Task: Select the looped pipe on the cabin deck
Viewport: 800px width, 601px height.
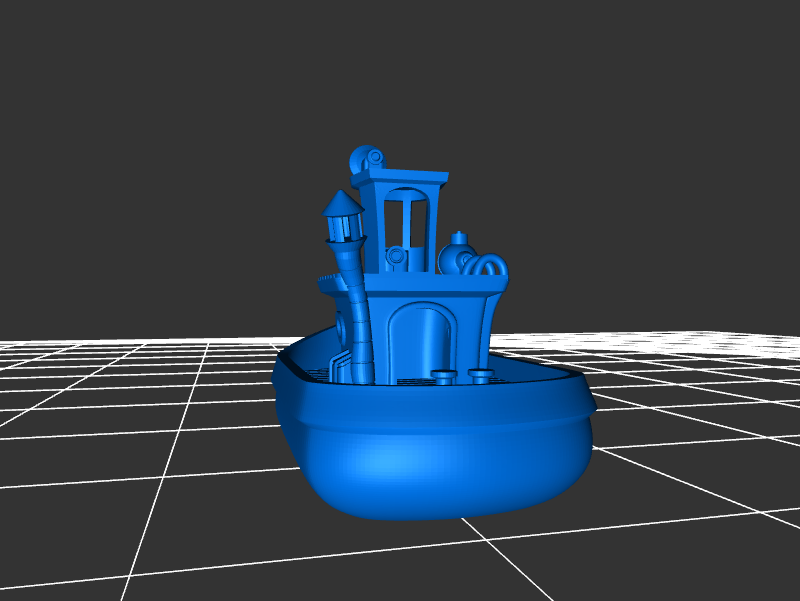Action: (492, 267)
